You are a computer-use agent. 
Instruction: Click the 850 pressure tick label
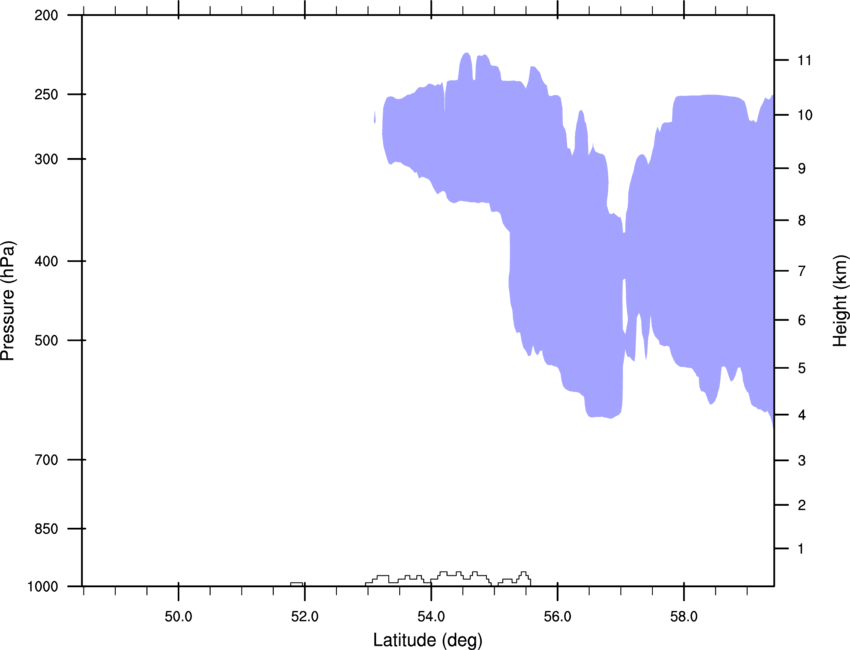coord(46,529)
